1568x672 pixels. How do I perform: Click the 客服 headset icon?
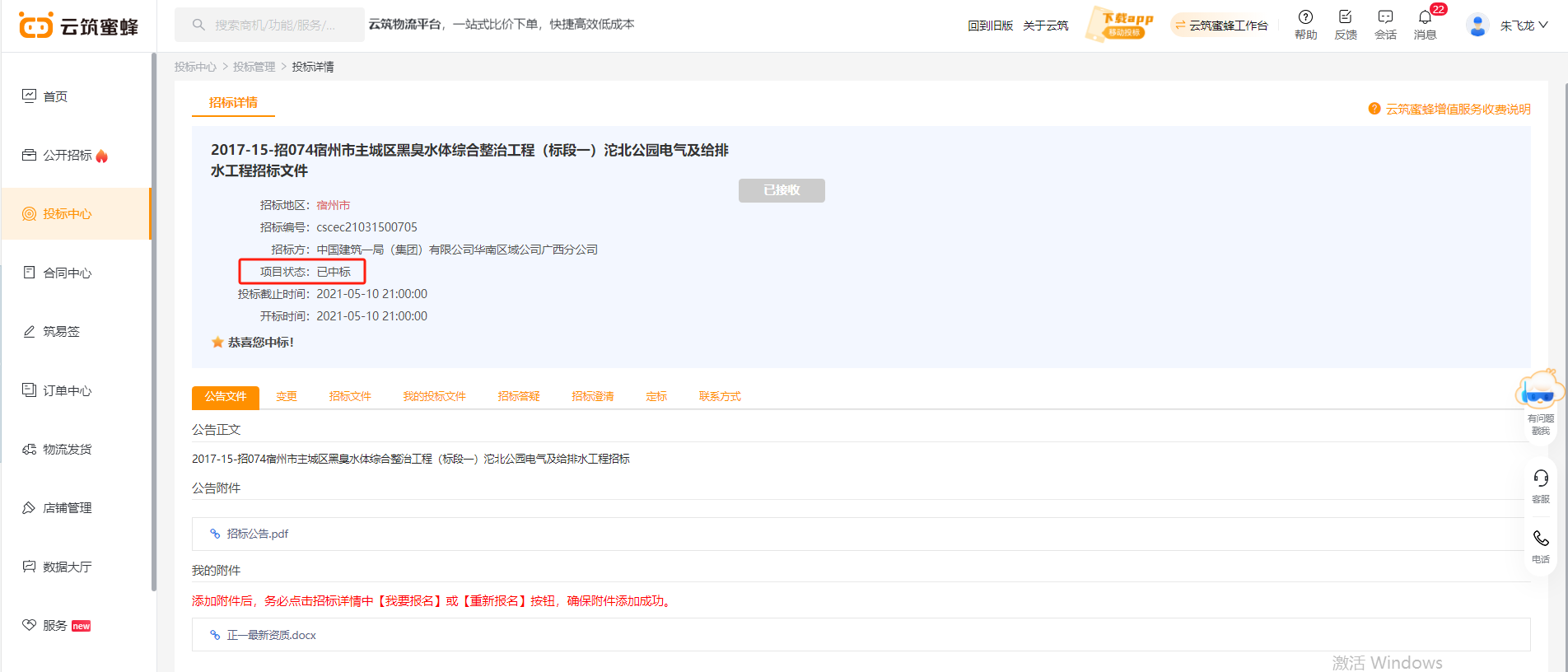(1540, 478)
